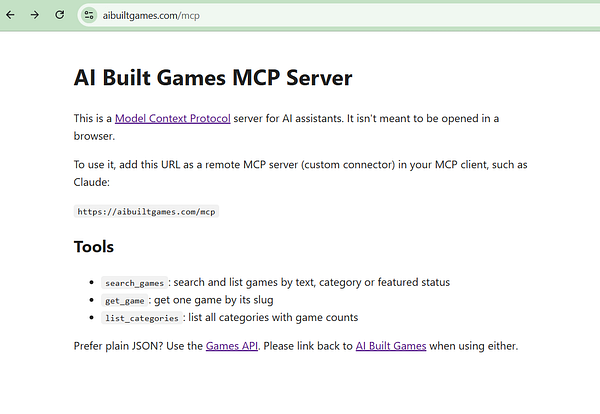Go back with the browser back arrow
The image size is (600, 414).
[10, 15]
